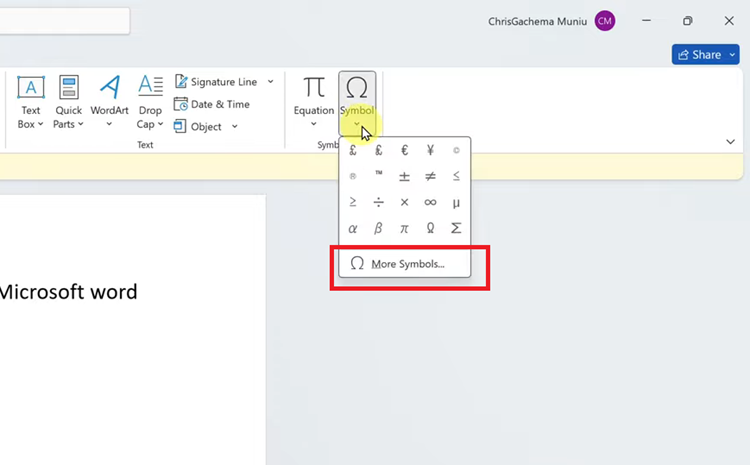Insert the less-than-or-equal symbol
This screenshot has width=750, height=465.
[456, 176]
